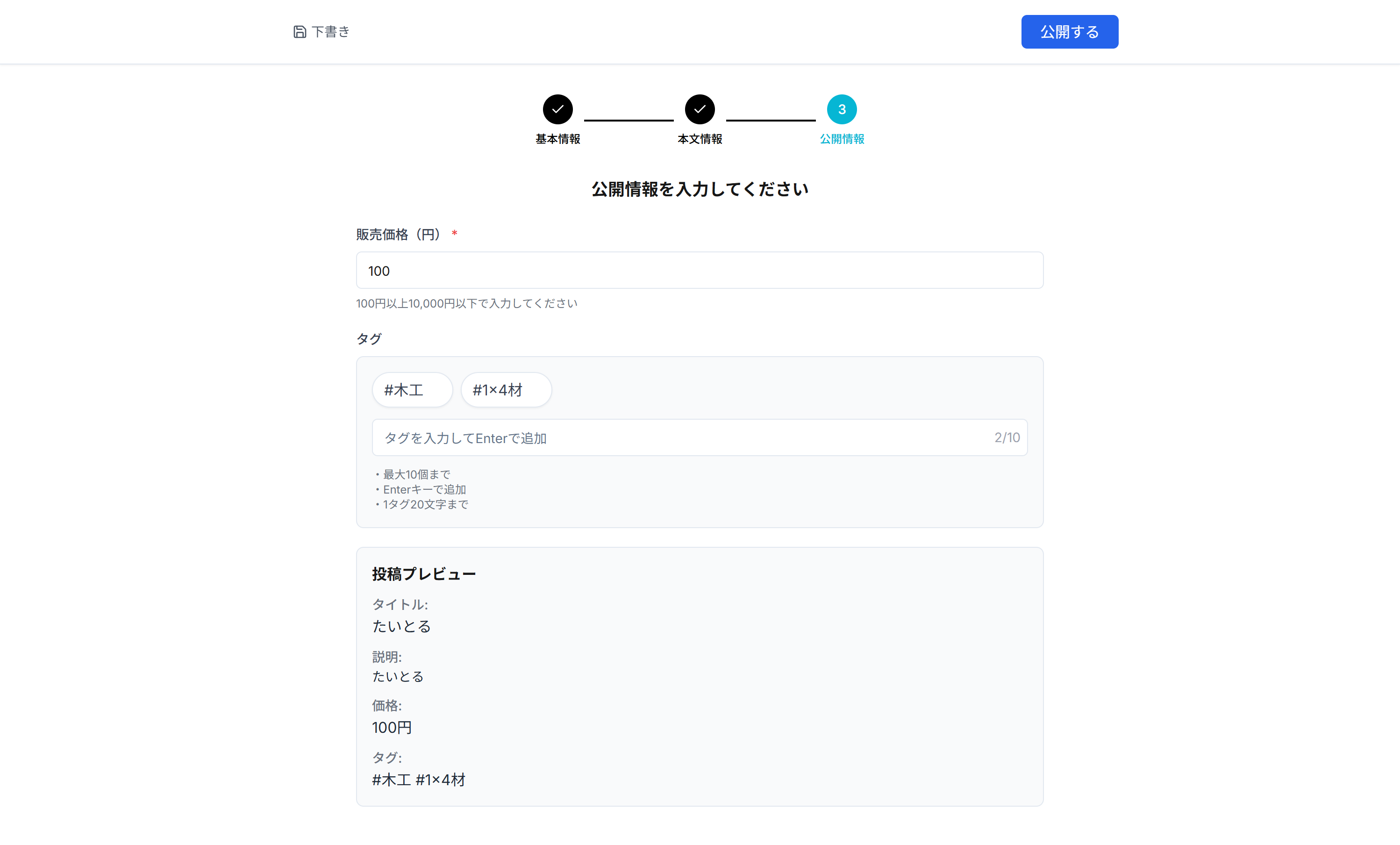Click the hint text Enterキーで追加
The width and height of the screenshot is (1400, 845).
pos(424,489)
